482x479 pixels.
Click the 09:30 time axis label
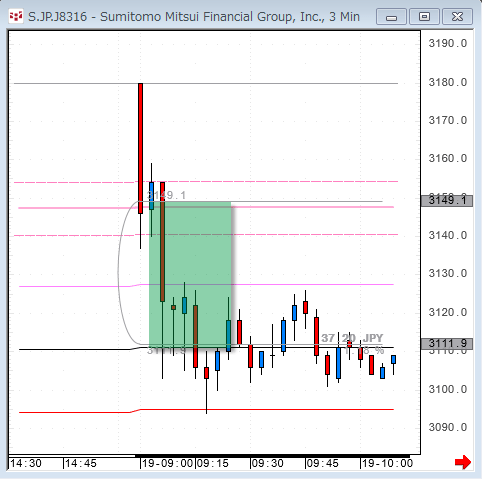click(x=267, y=463)
